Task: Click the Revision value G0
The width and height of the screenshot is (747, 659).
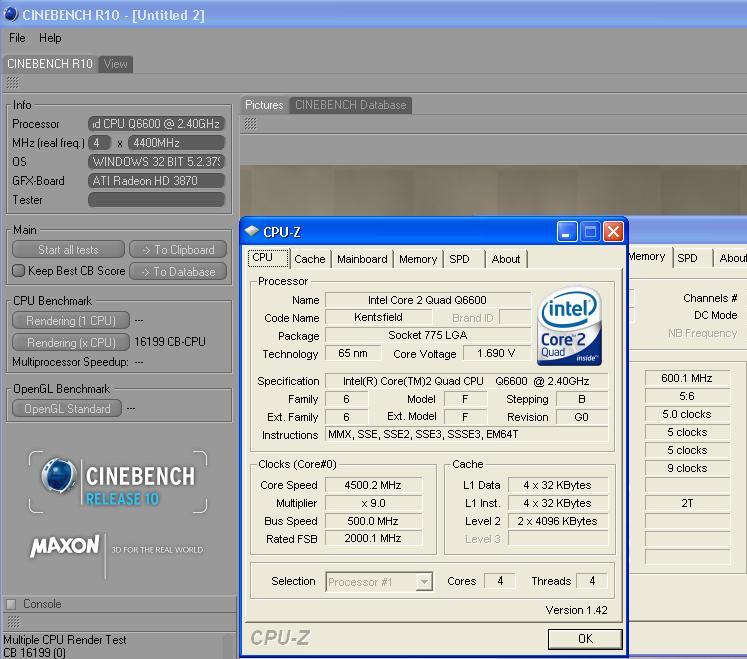Action: (x=582, y=417)
